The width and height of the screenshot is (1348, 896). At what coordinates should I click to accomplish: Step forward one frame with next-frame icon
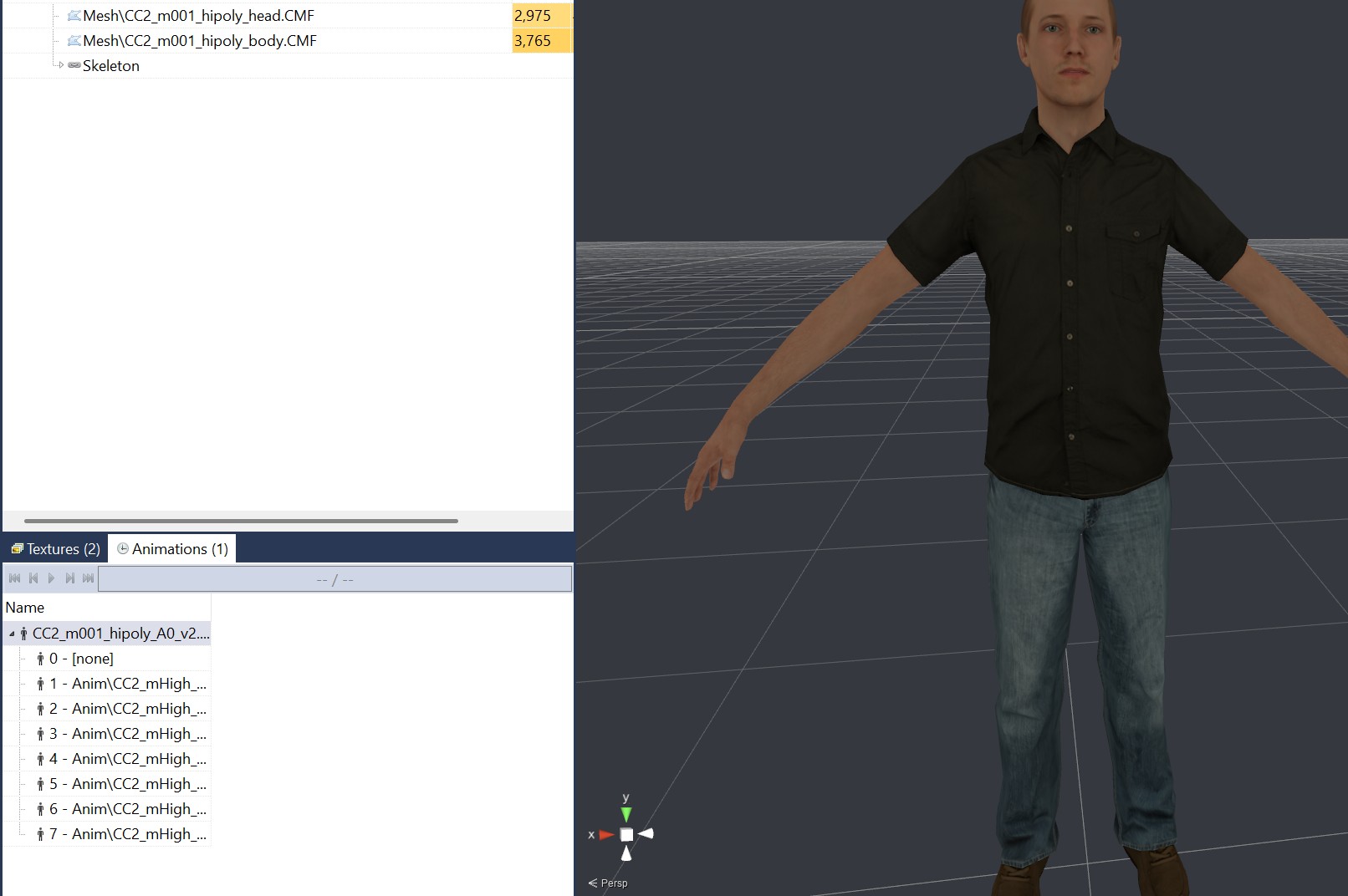tap(70, 578)
